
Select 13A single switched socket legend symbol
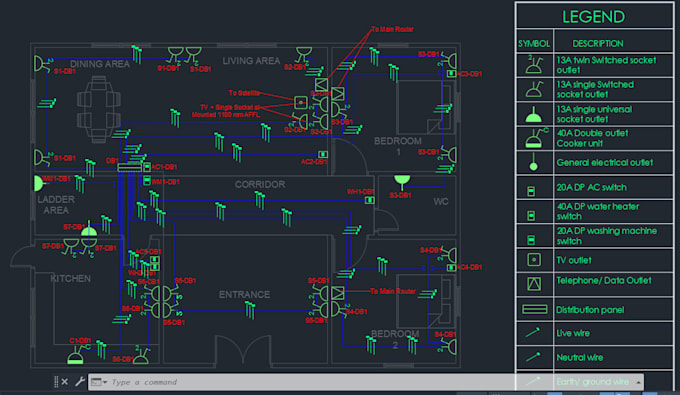coord(534,89)
